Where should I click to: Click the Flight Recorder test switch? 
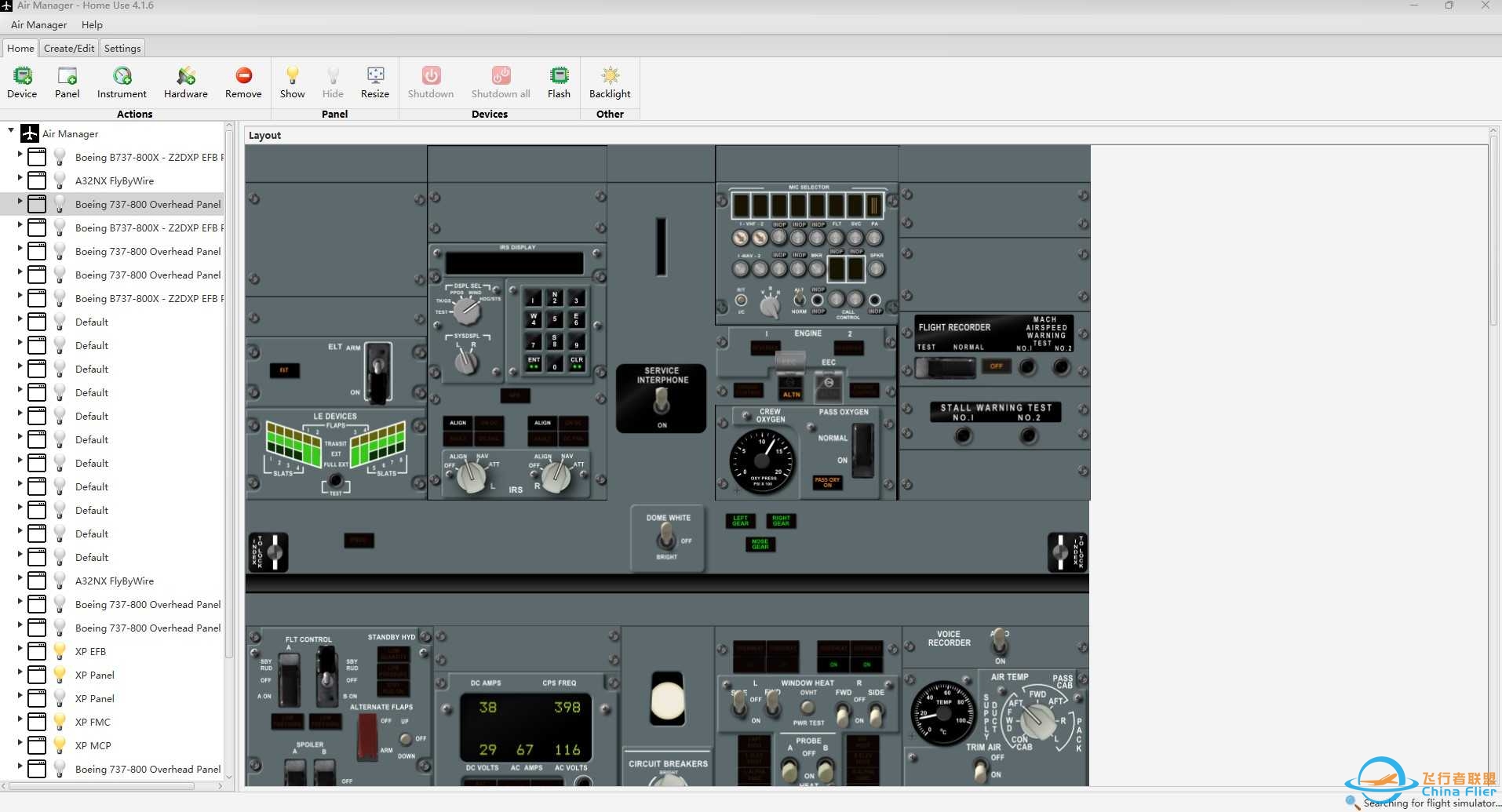click(945, 367)
